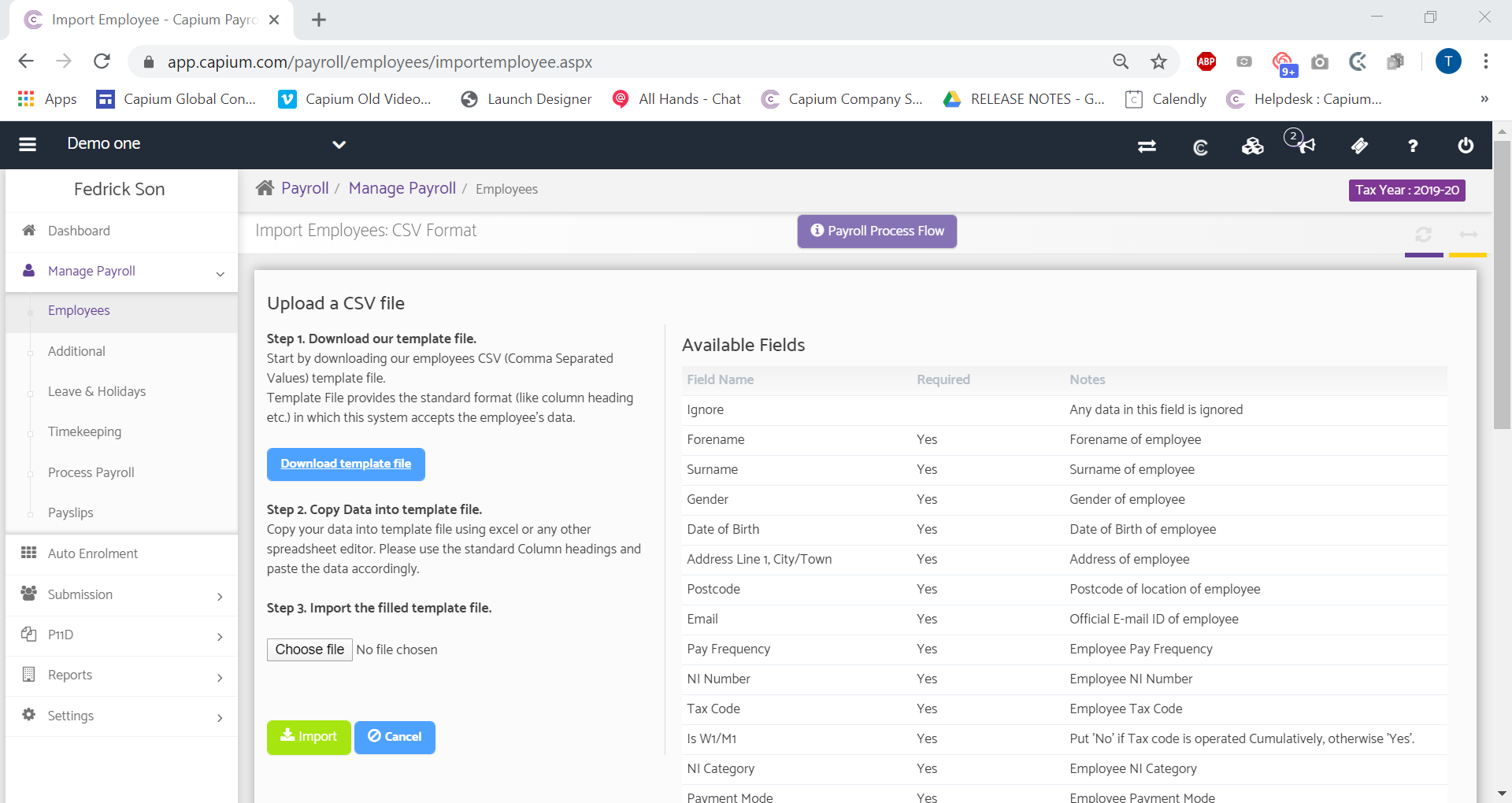Click the P11D documents icon

point(29,634)
